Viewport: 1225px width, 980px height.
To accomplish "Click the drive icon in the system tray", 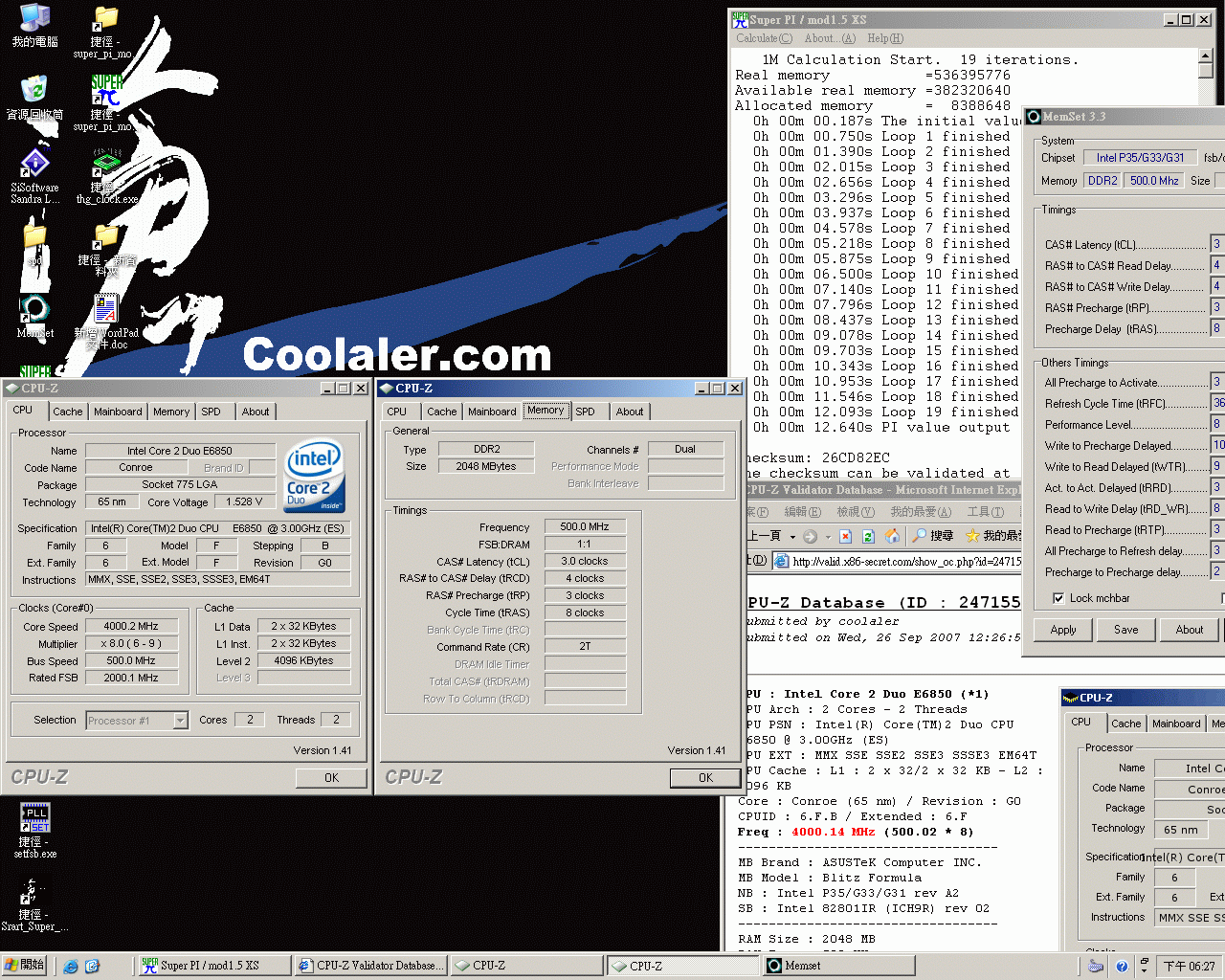I will click(x=1097, y=967).
